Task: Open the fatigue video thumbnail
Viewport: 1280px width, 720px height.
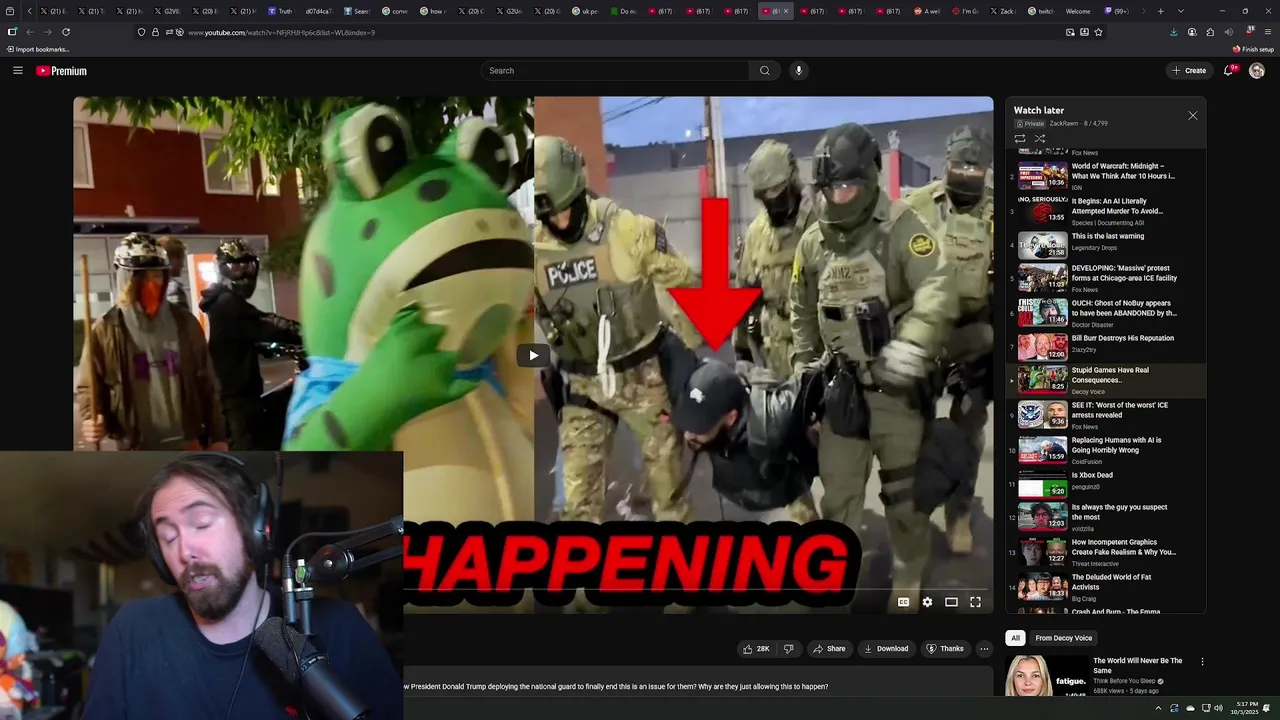Action: click(1047, 678)
